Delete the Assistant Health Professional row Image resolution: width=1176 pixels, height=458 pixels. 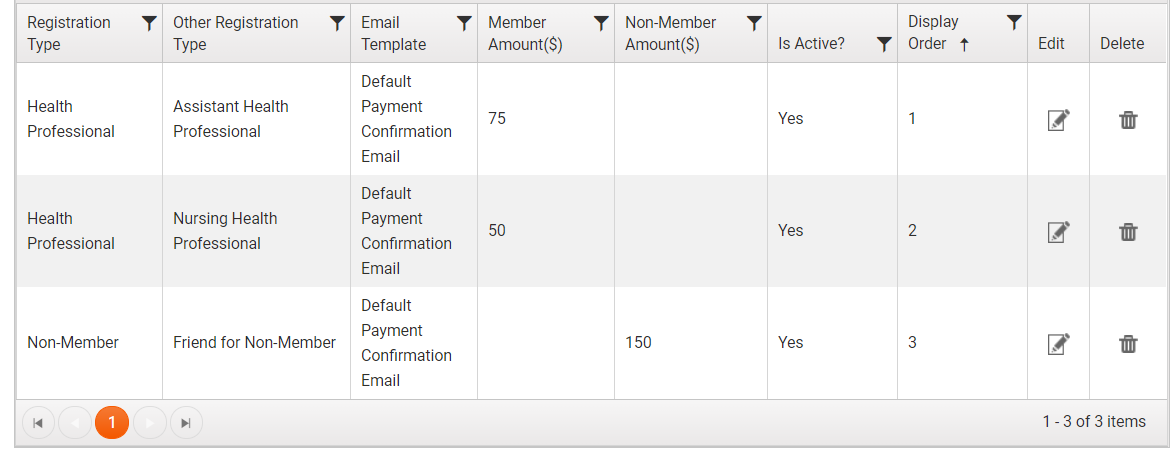(x=1128, y=120)
